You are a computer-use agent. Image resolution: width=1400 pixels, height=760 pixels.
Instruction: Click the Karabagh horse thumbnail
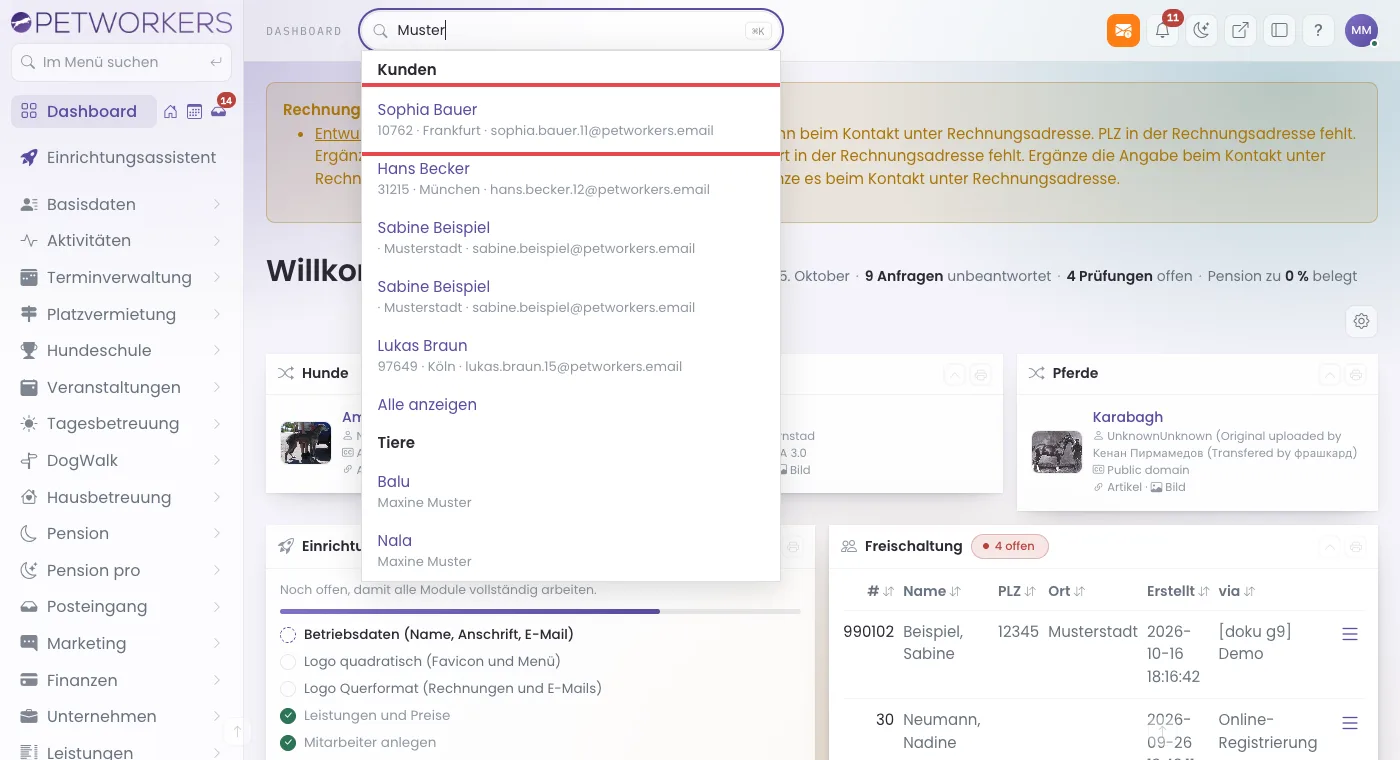[x=1057, y=452]
